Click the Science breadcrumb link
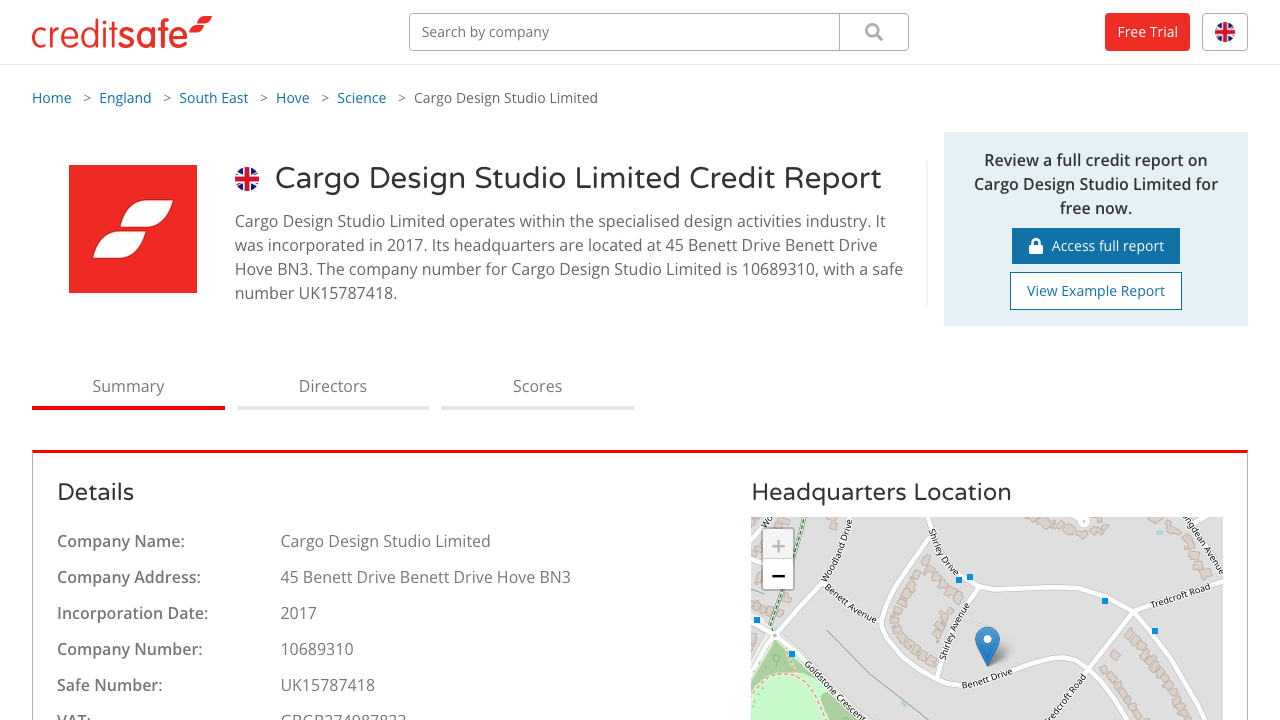The image size is (1280, 720). (361, 97)
